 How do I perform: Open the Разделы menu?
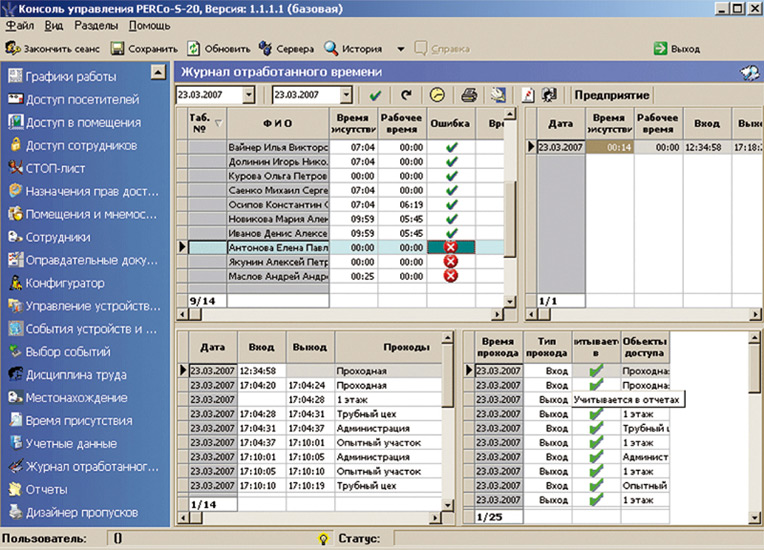(97, 25)
